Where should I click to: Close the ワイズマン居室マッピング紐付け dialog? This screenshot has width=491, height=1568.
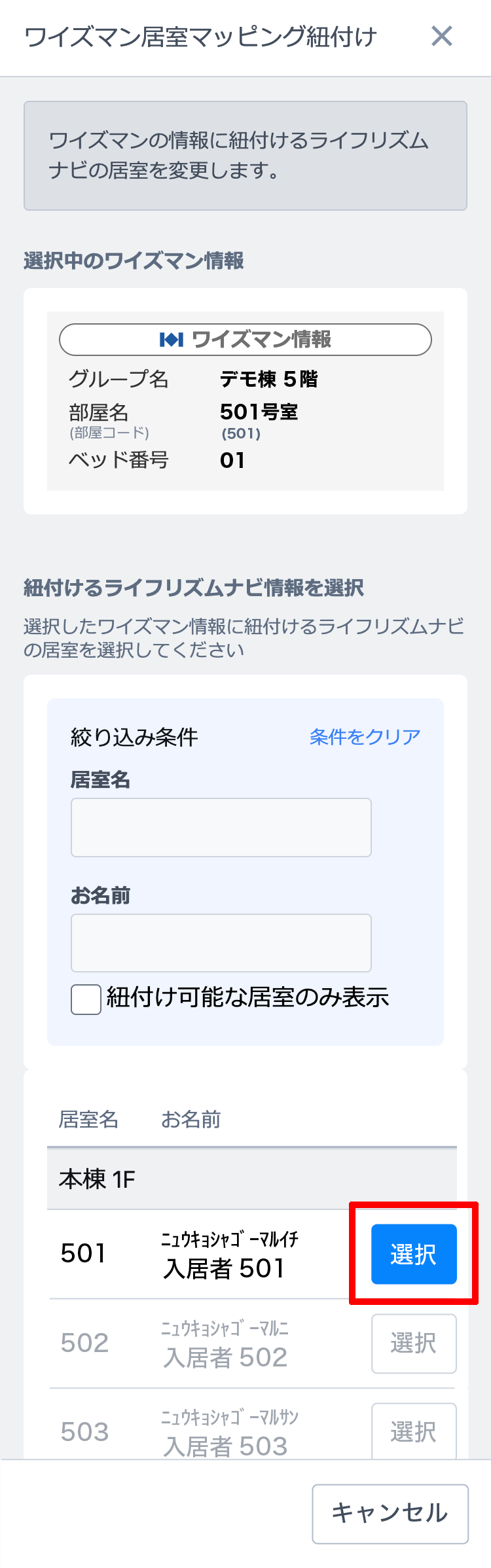(442, 37)
